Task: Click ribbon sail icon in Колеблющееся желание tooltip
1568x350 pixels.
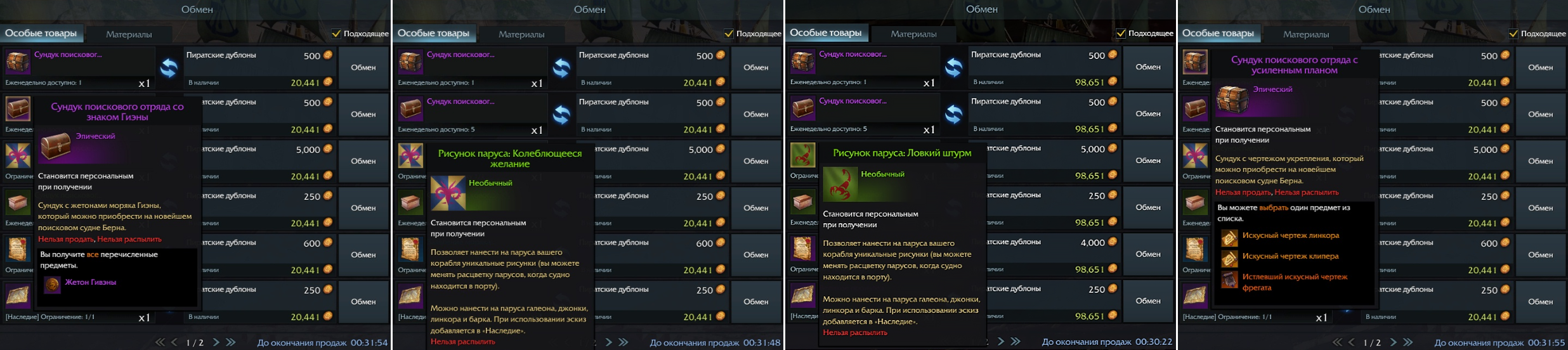Action: click(x=448, y=193)
